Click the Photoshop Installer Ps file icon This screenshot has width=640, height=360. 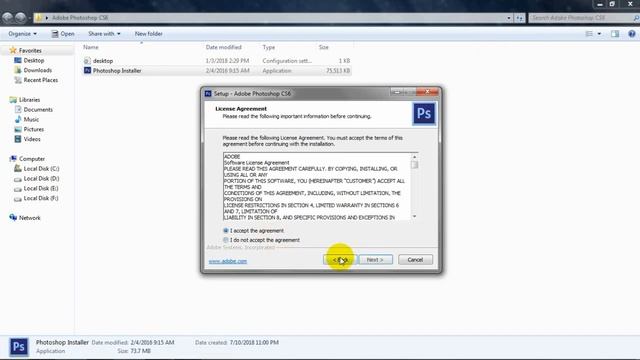[87, 71]
